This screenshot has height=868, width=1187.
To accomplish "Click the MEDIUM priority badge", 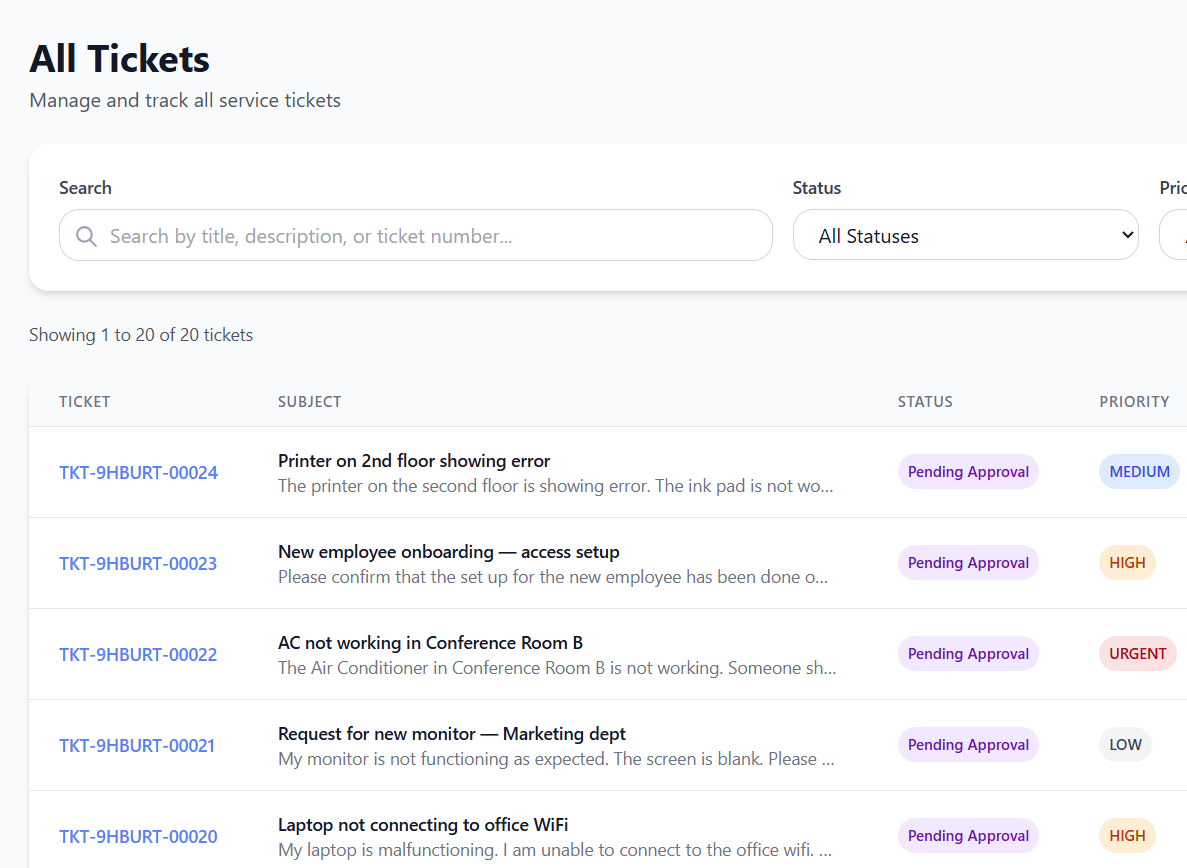I will [x=1139, y=472].
